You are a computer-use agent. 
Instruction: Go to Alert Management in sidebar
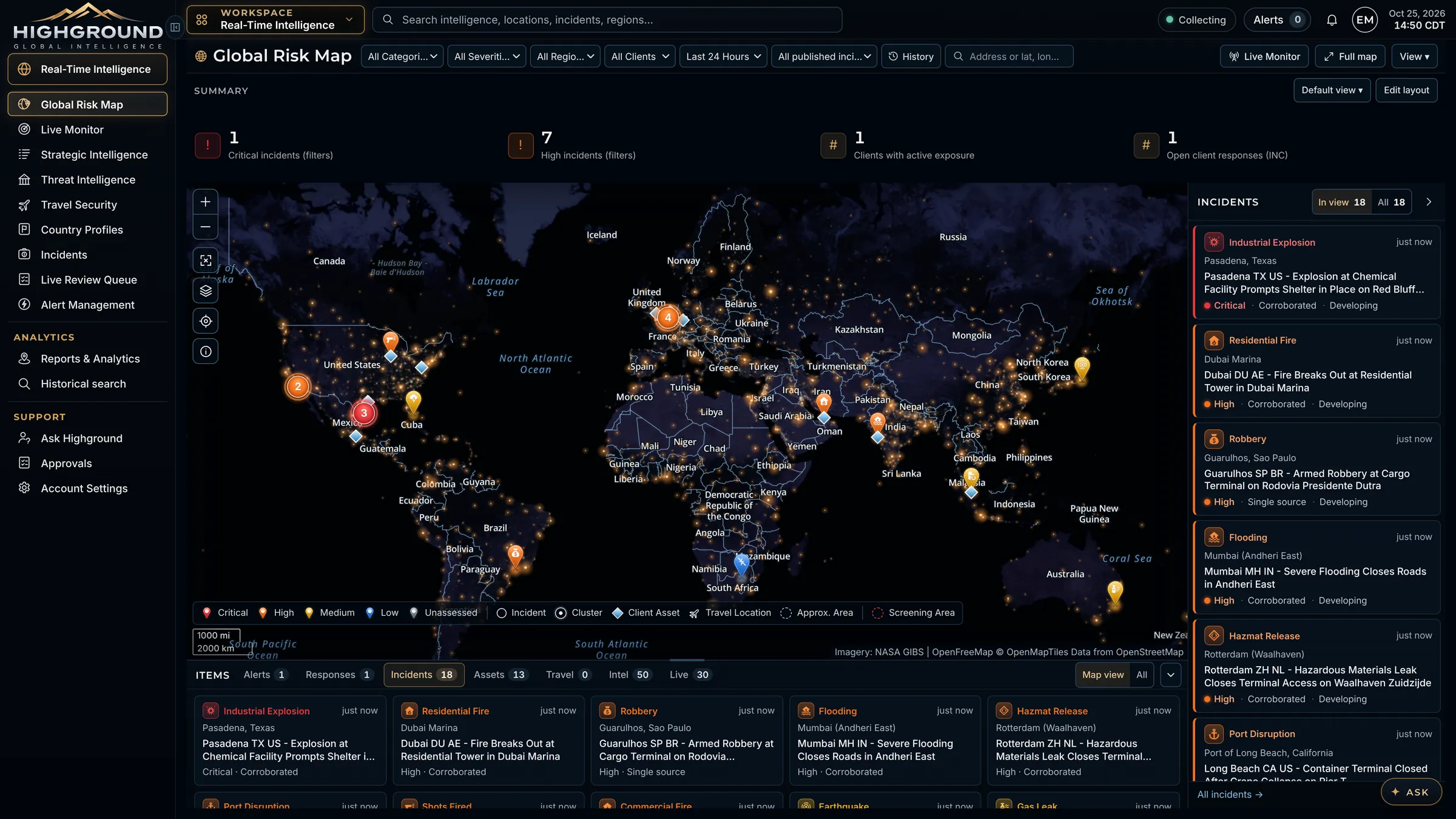coord(87,305)
